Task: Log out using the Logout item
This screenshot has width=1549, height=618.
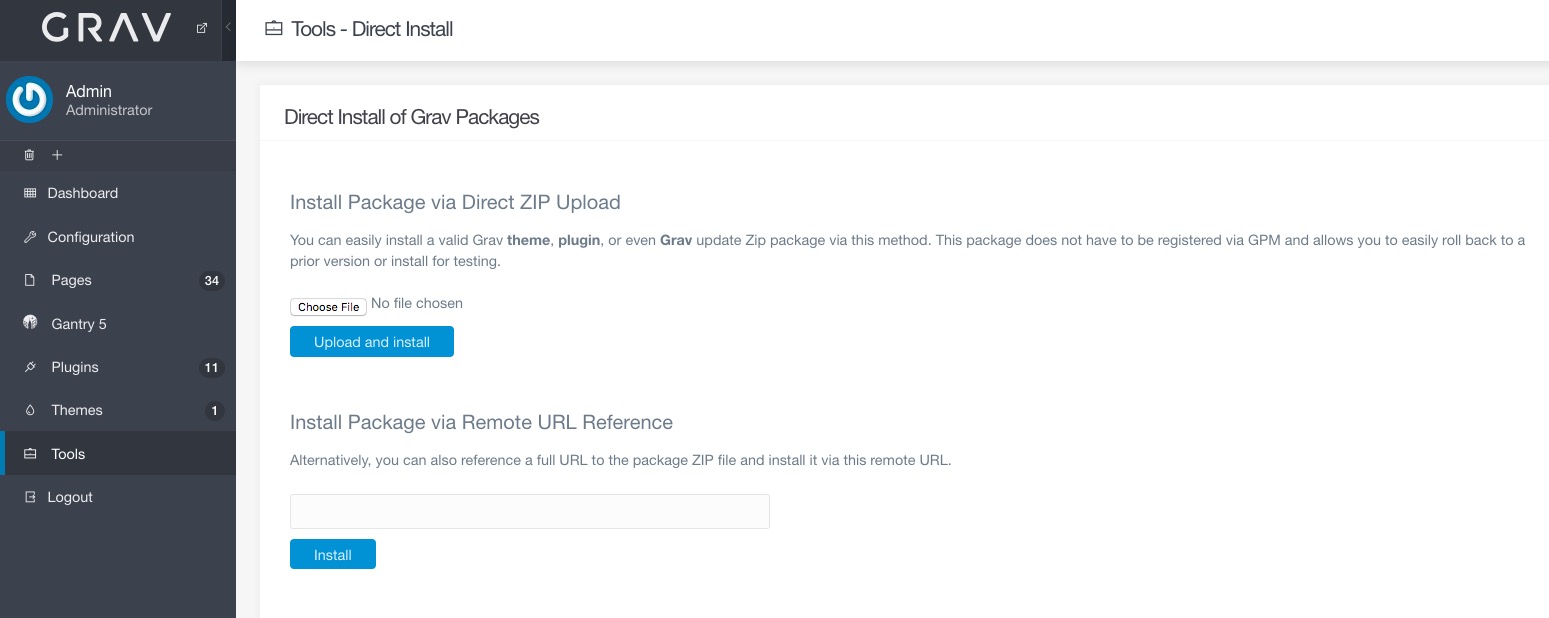Action: (x=70, y=497)
